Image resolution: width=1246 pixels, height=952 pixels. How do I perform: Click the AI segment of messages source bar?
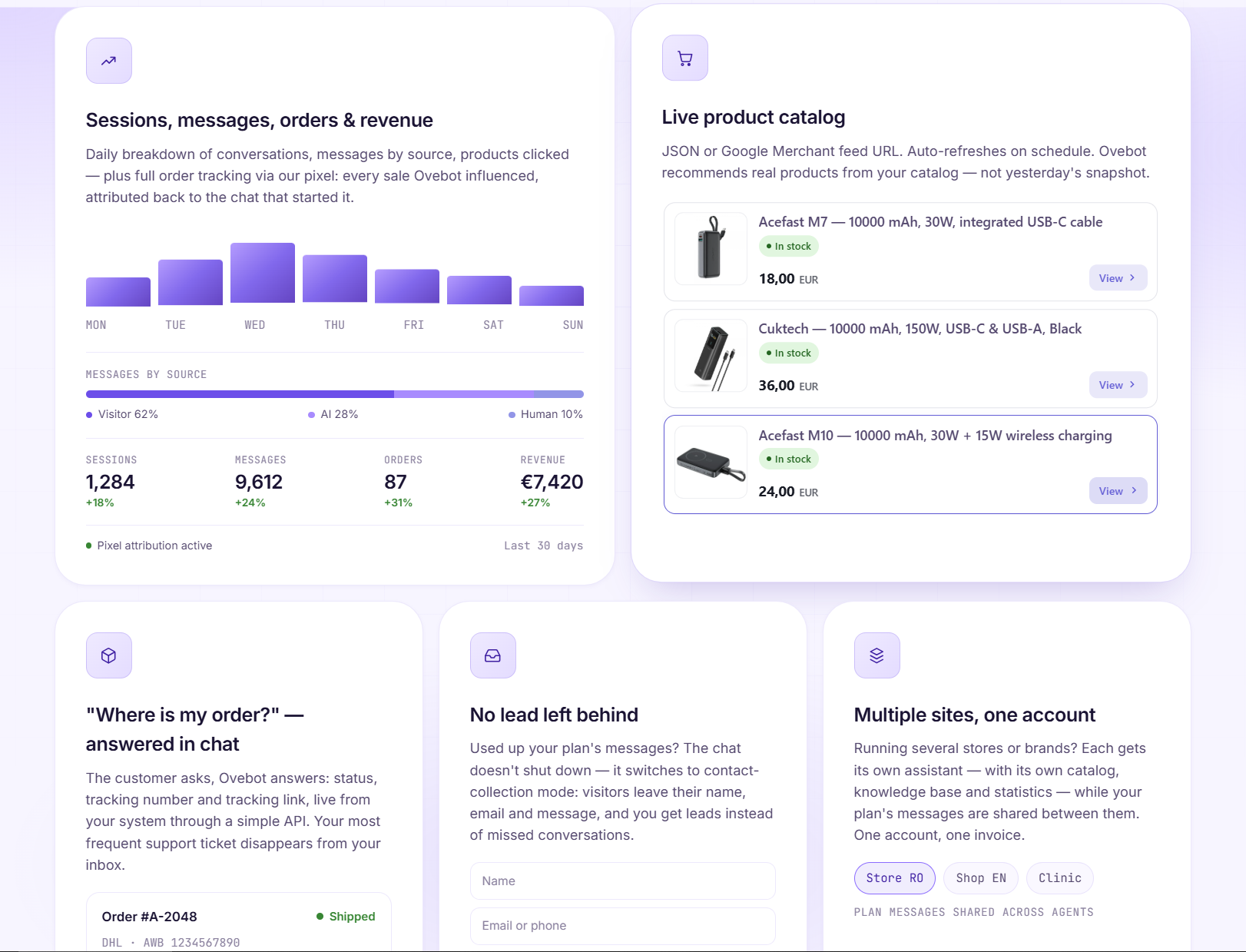(x=464, y=394)
